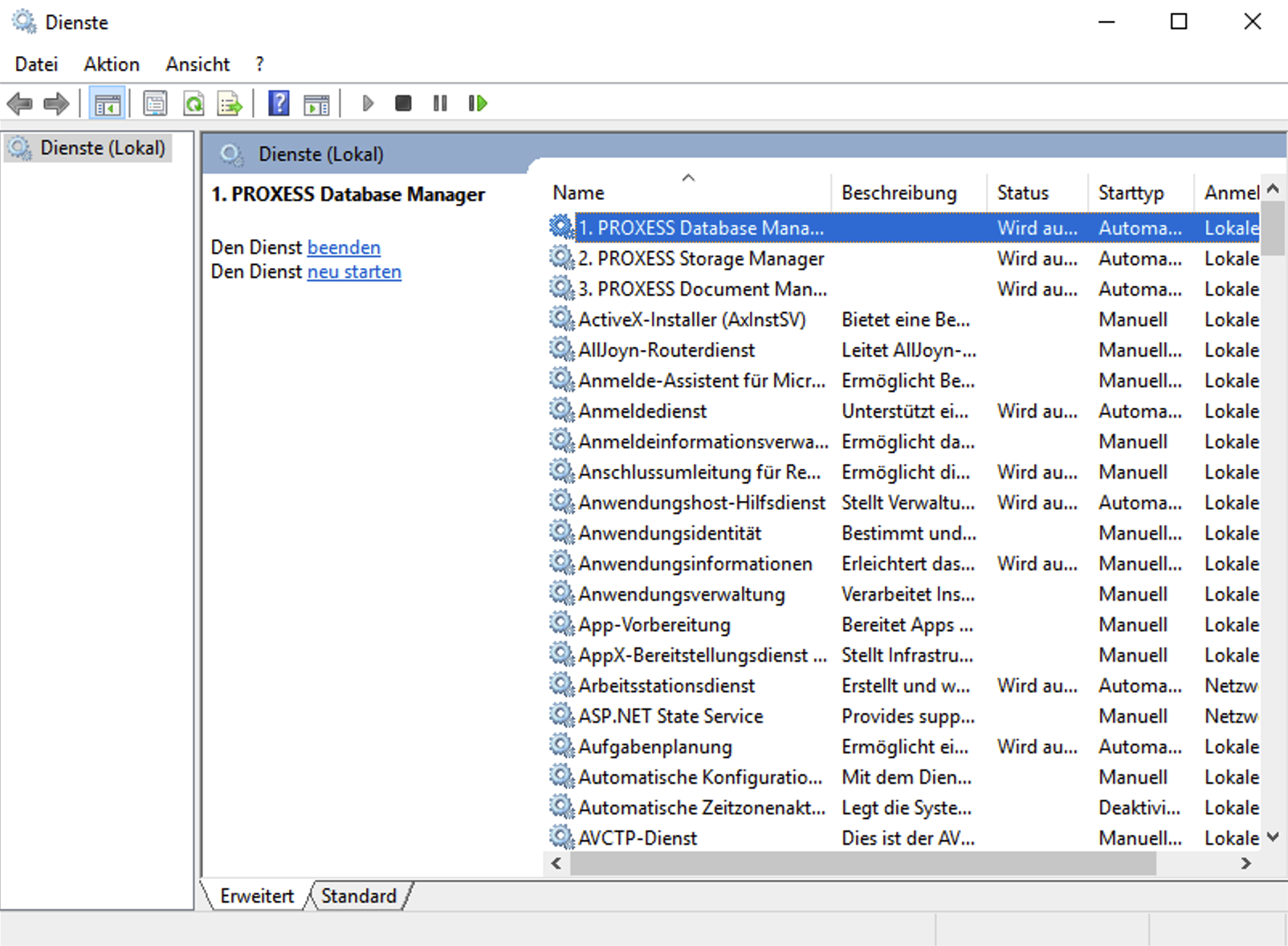The image size is (1288, 946).
Task: Open the Properties toolbar icon
Action: point(155,104)
